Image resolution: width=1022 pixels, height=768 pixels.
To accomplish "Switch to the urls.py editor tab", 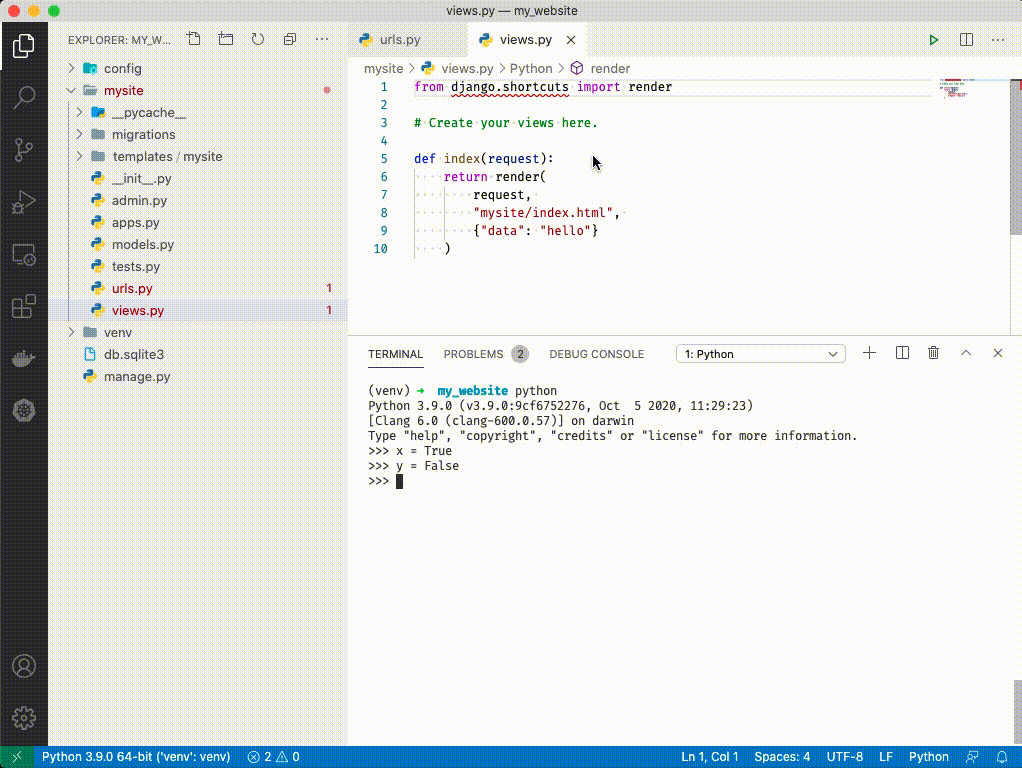I will (399, 40).
